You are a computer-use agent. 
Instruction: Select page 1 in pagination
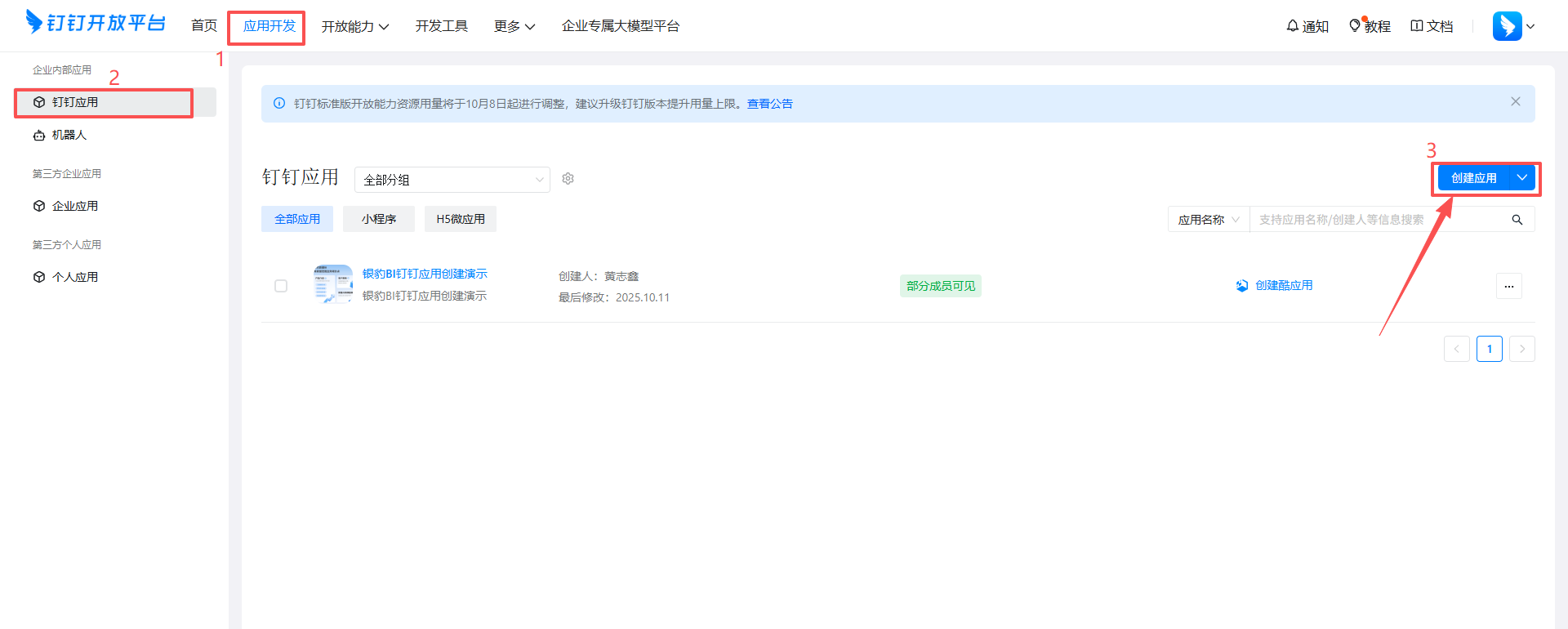tap(1490, 349)
